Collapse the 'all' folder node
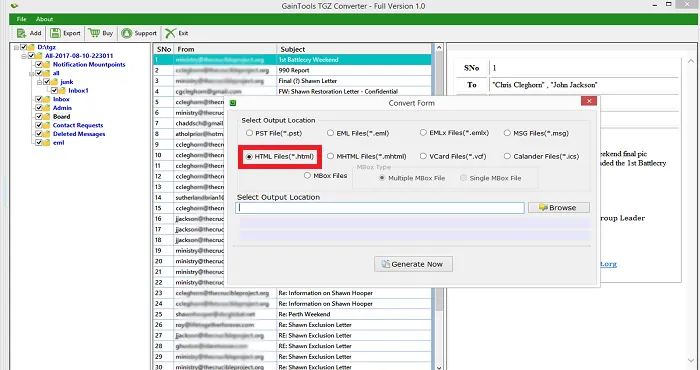700x370 pixels. click(x=32, y=73)
